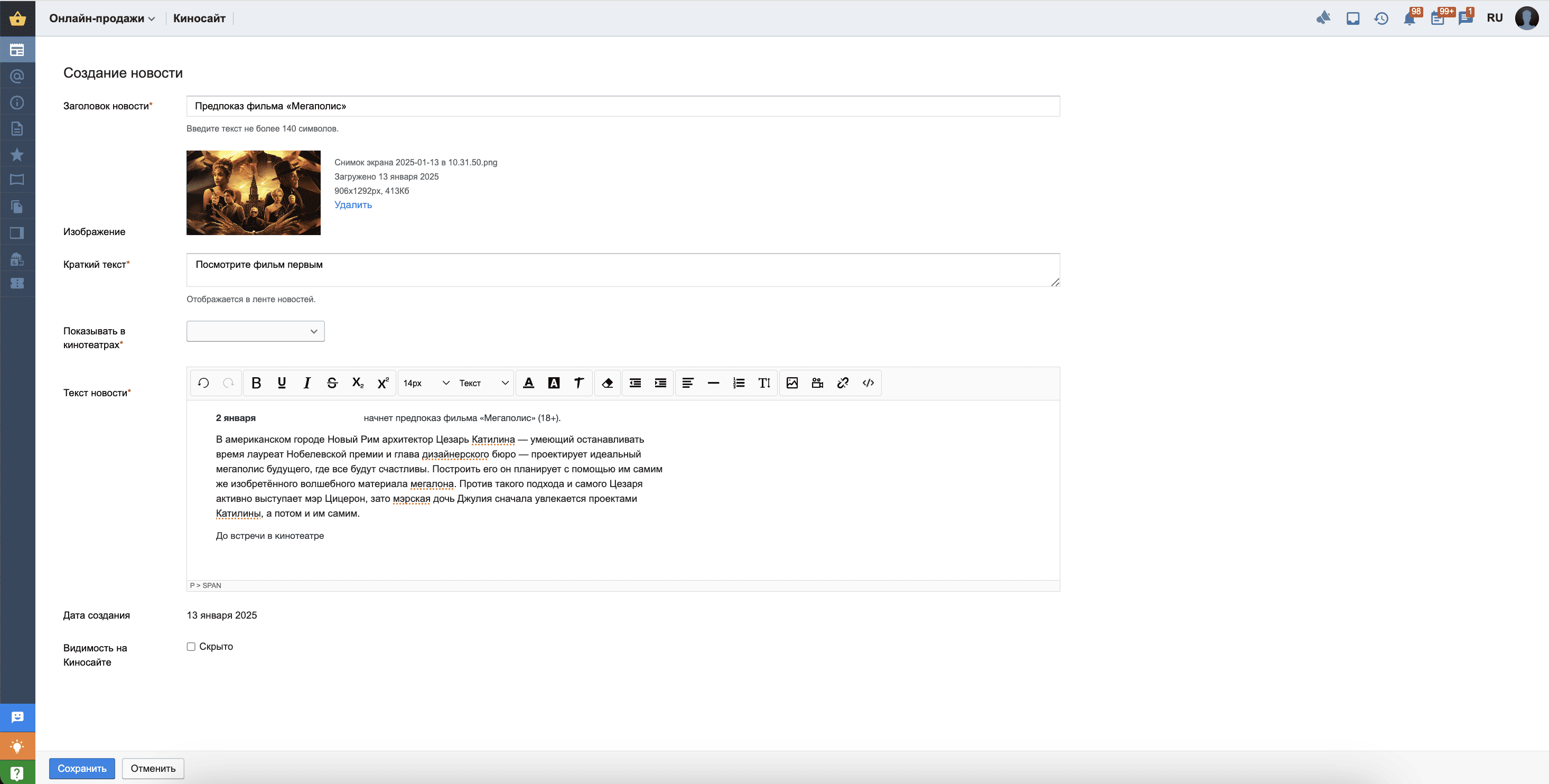
Task: Open the film frame sidebar icon
Action: (17, 232)
